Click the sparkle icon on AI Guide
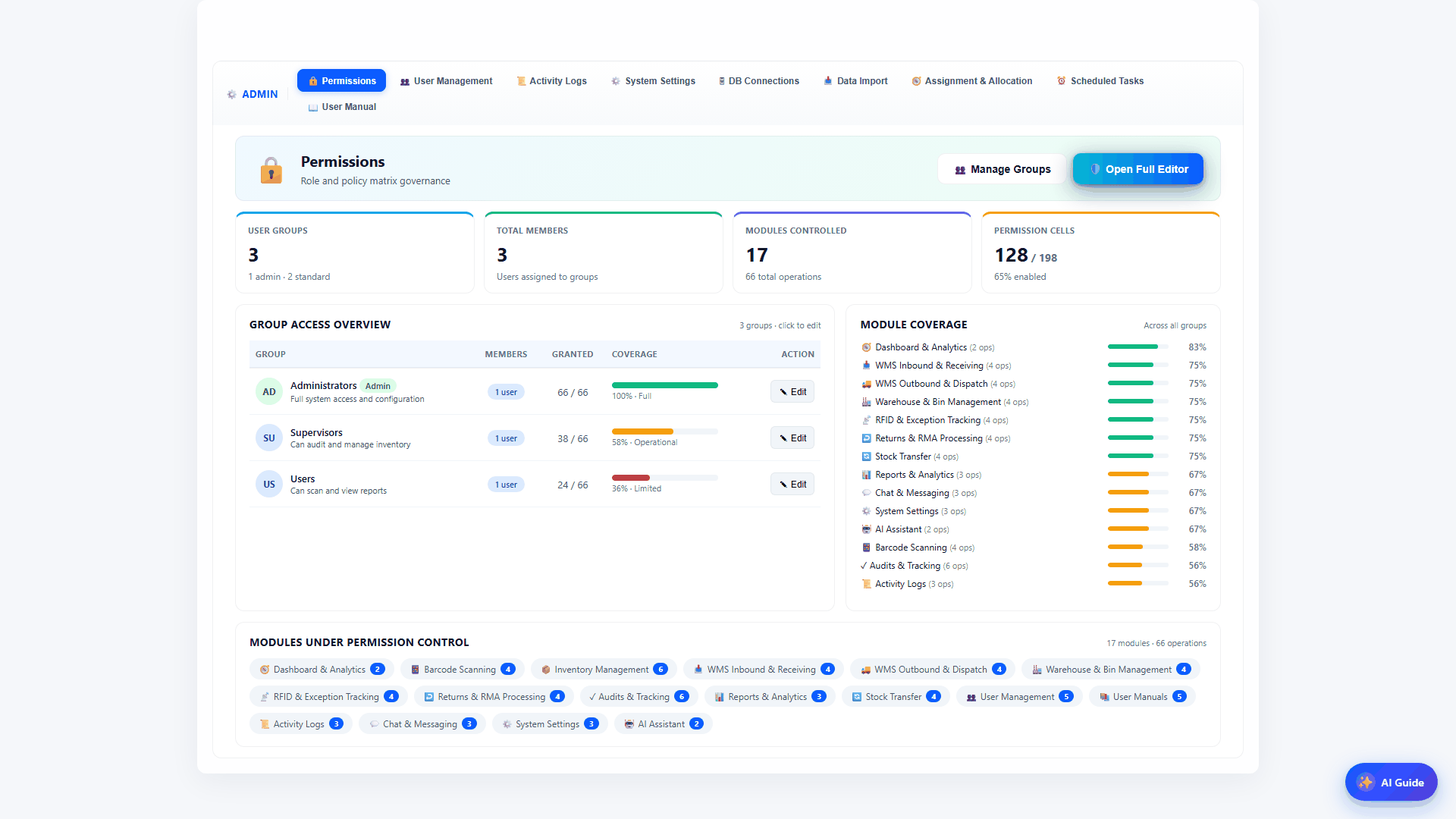This screenshot has height=819, width=1456. [1366, 783]
